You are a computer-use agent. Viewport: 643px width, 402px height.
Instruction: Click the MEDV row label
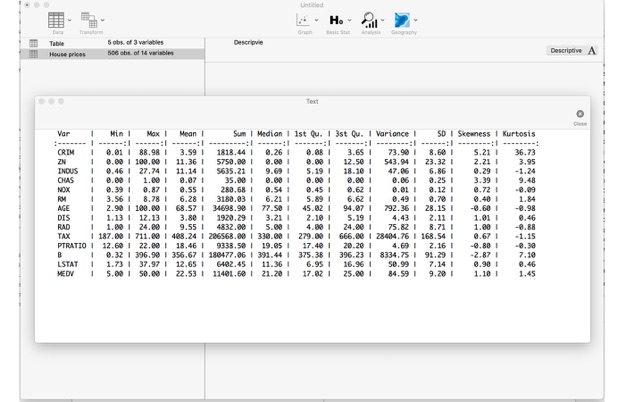click(66, 274)
